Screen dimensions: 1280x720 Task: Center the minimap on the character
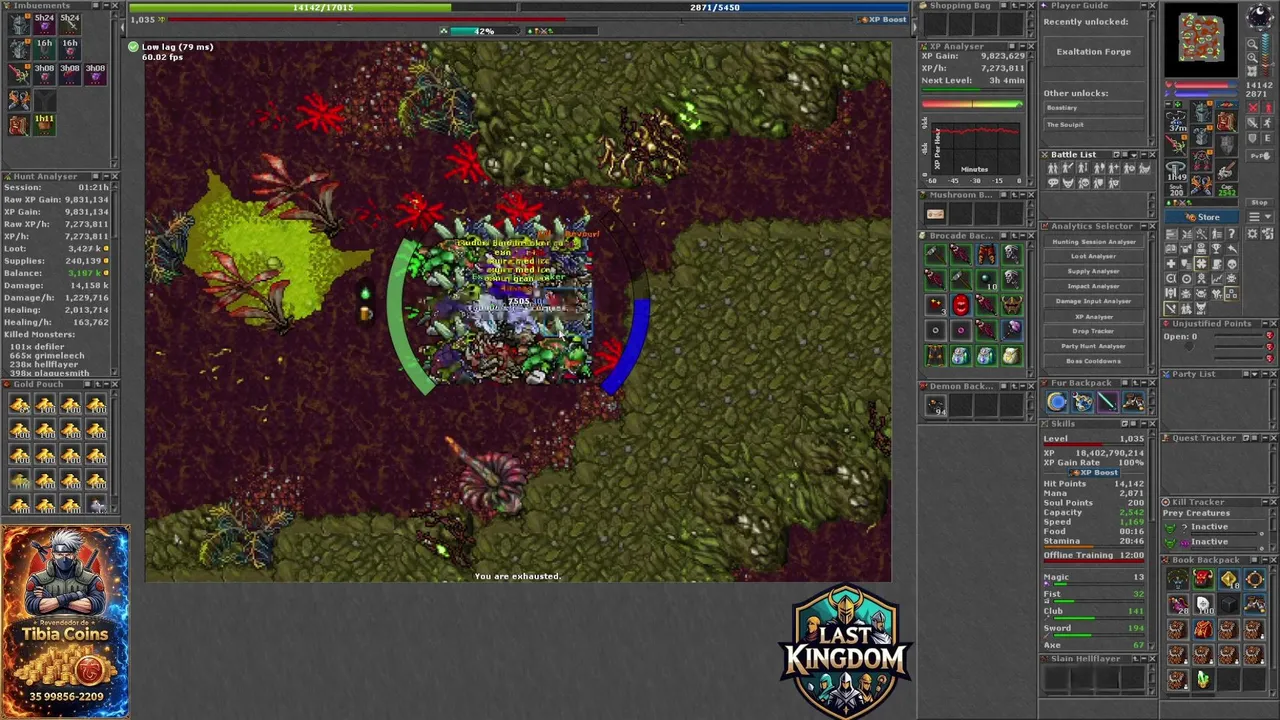[x=1252, y=71]
